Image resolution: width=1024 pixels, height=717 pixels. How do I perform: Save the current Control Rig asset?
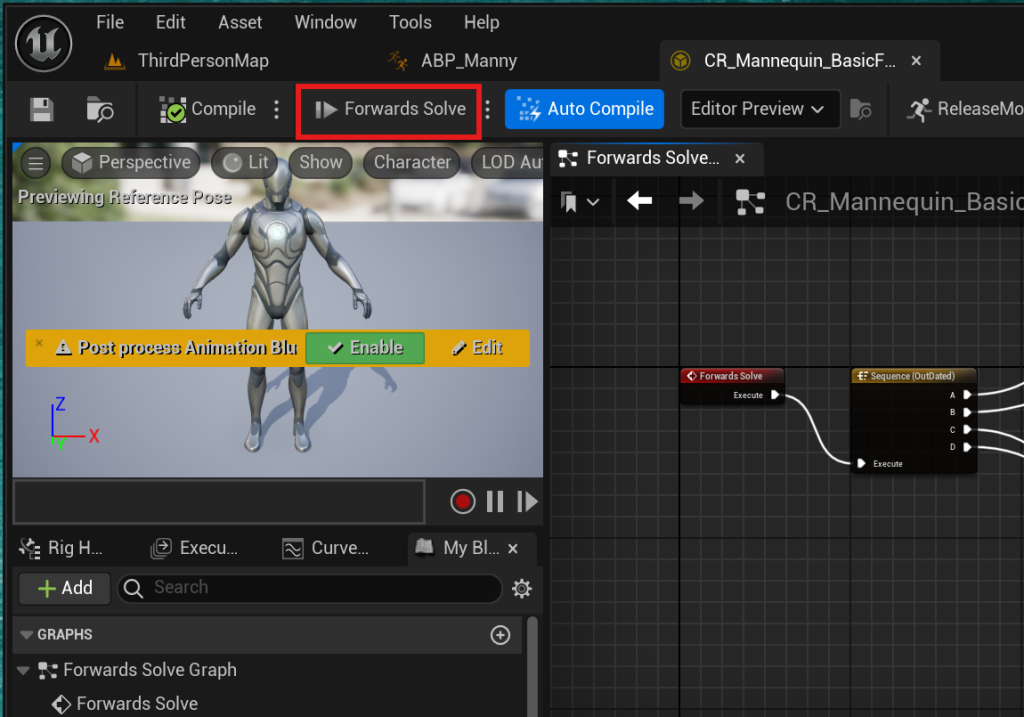click(42, 109)
